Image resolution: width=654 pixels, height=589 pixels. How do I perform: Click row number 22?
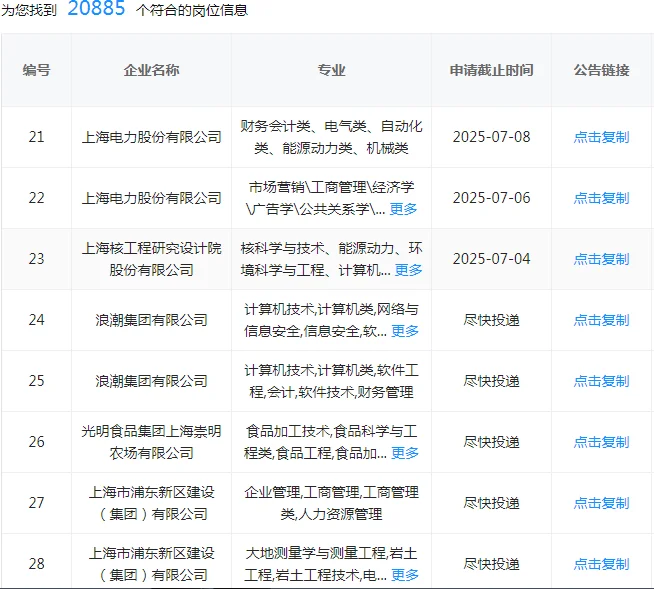36,198
